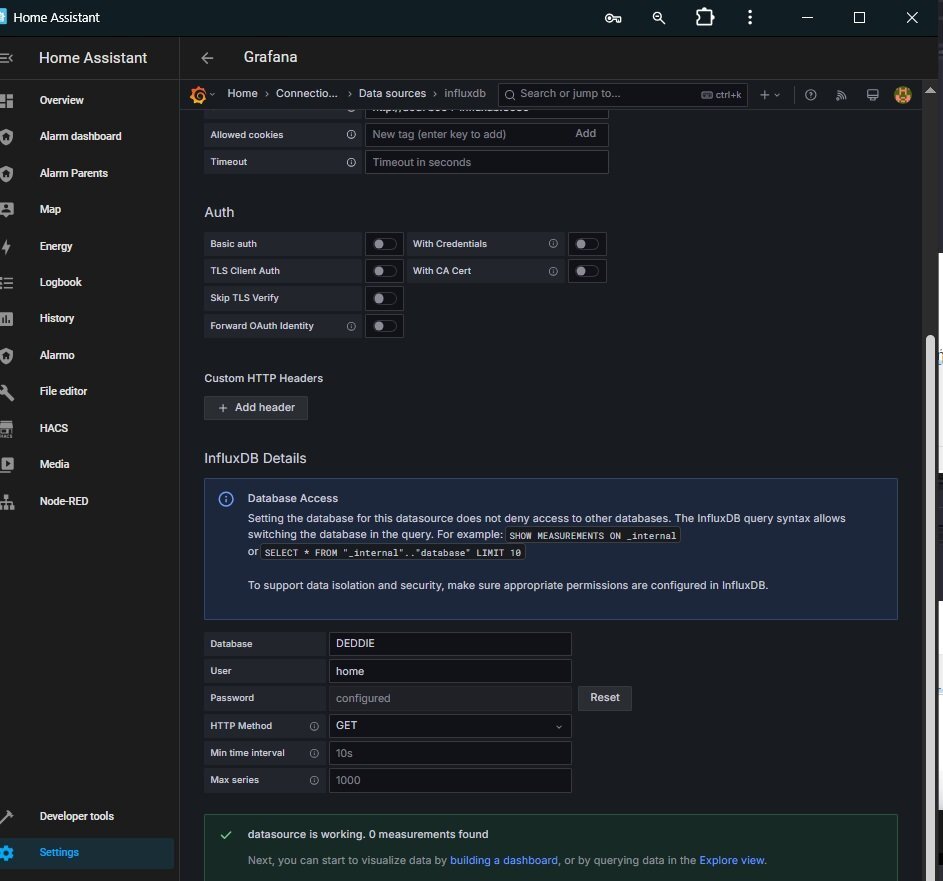
Task: Open Overview in the sidebar
Action: pyautogui.click(x=61, y=100)
